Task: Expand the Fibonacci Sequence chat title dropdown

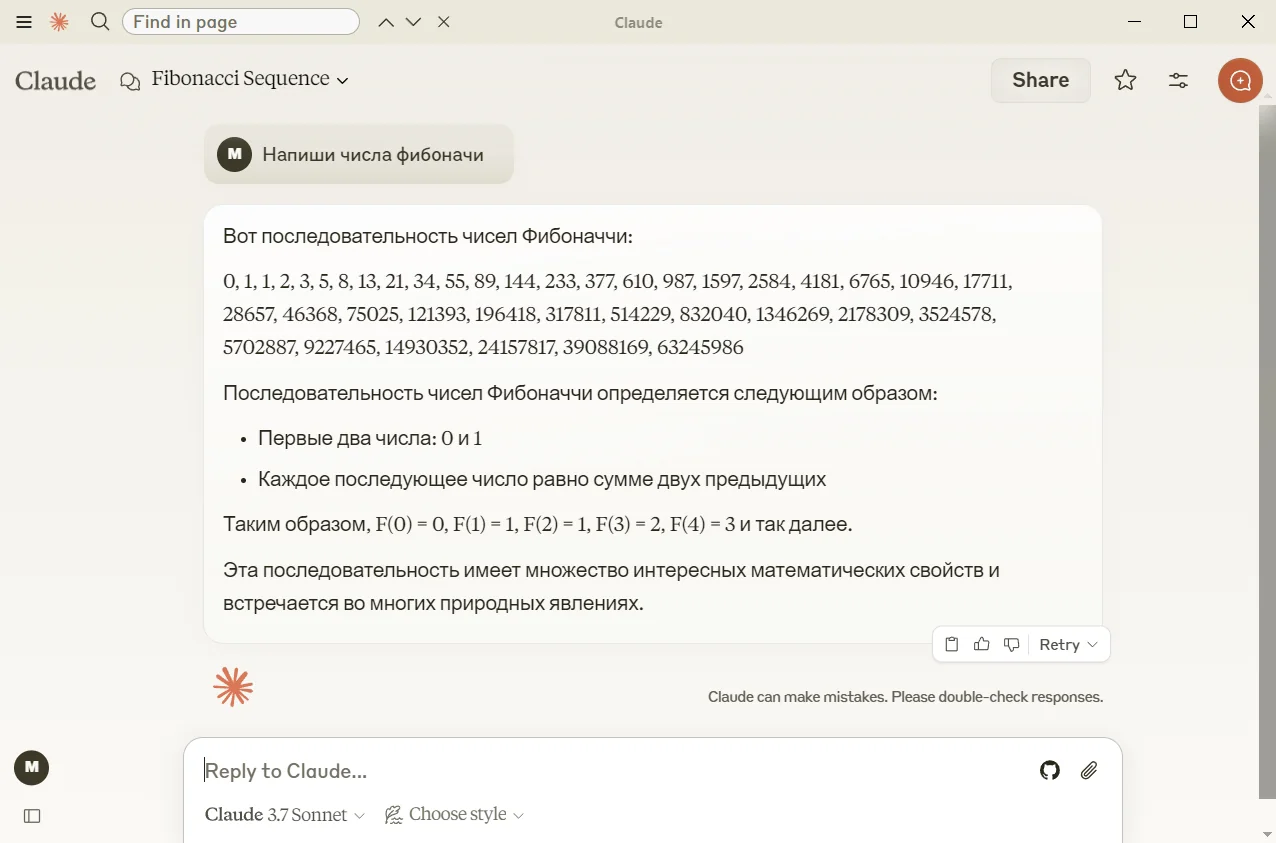Action: pyautogui.click(x=342, y=80)
